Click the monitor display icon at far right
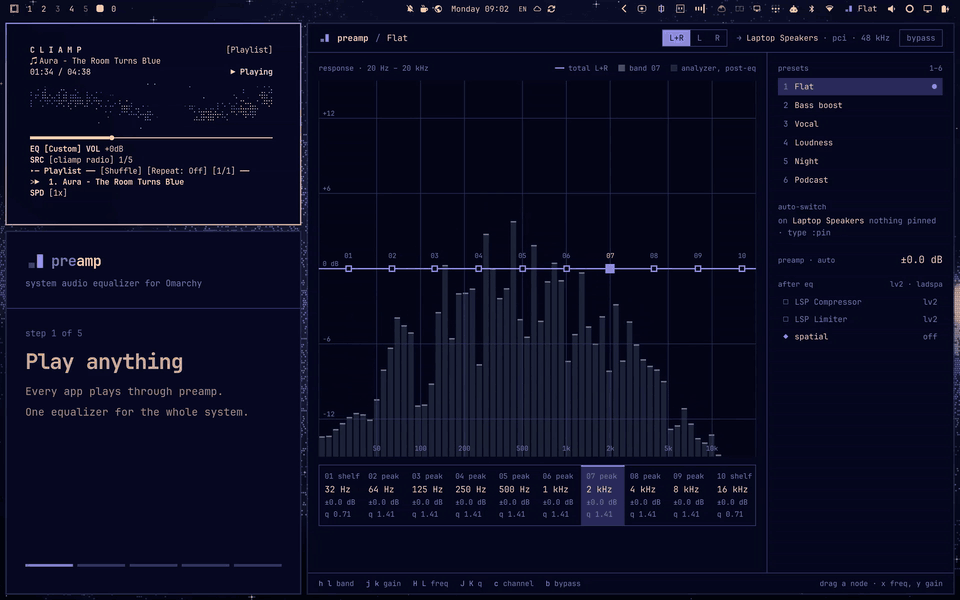Screen dimensions: 960x600 click(928, 9)
